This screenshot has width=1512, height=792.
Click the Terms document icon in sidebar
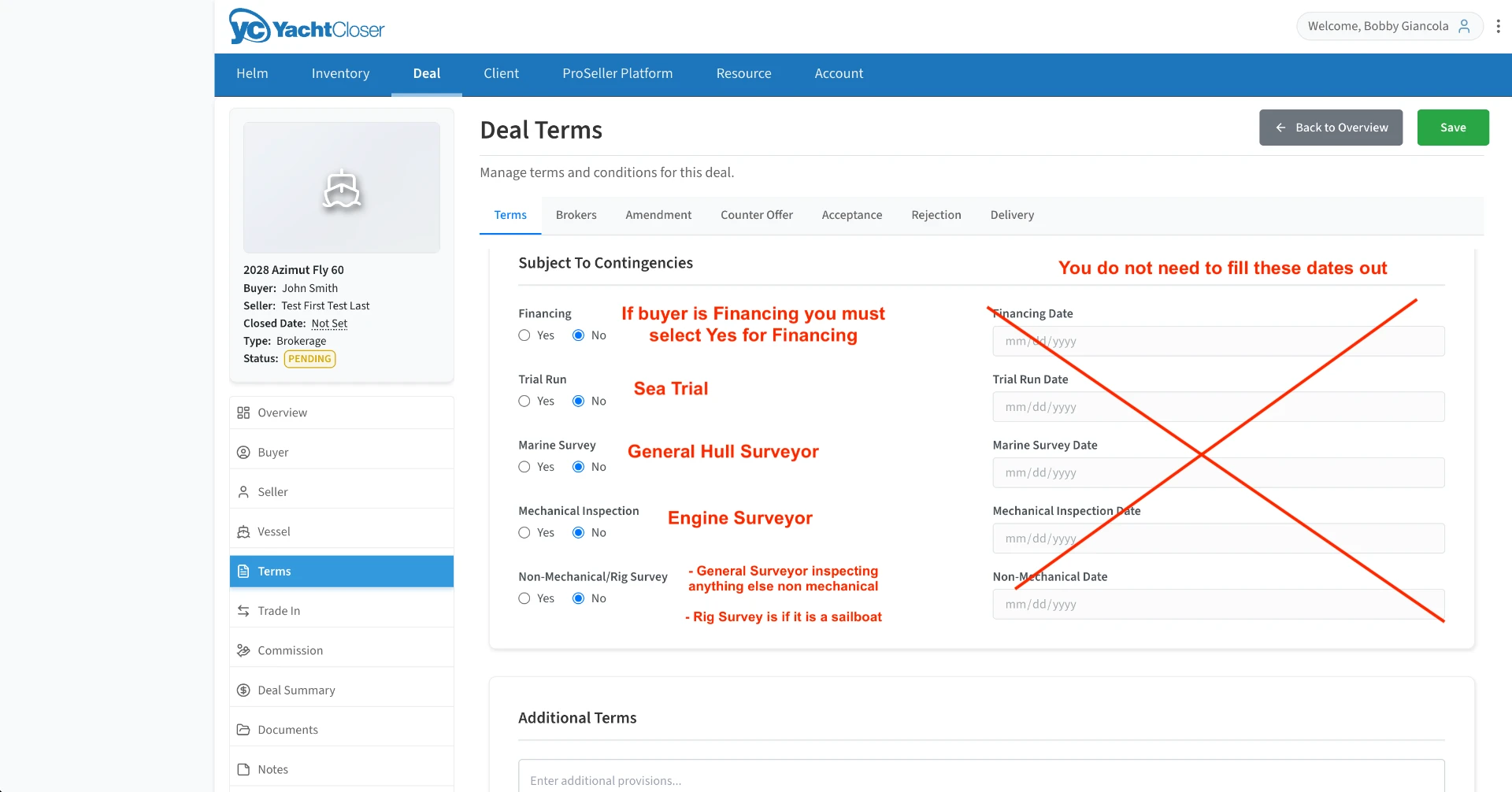coord(243,572)
